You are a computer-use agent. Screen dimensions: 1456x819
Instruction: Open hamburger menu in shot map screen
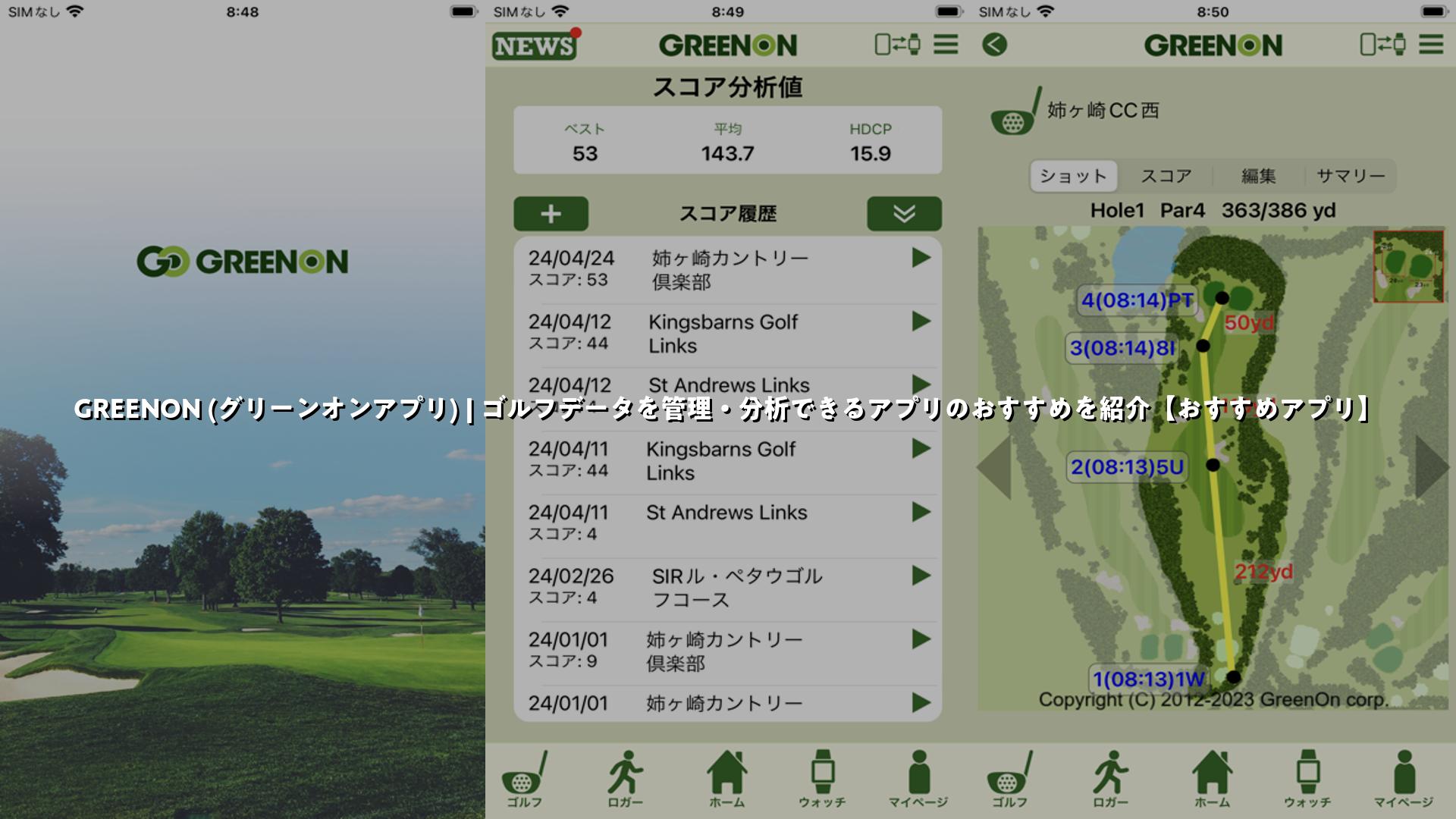point(1431,44)
